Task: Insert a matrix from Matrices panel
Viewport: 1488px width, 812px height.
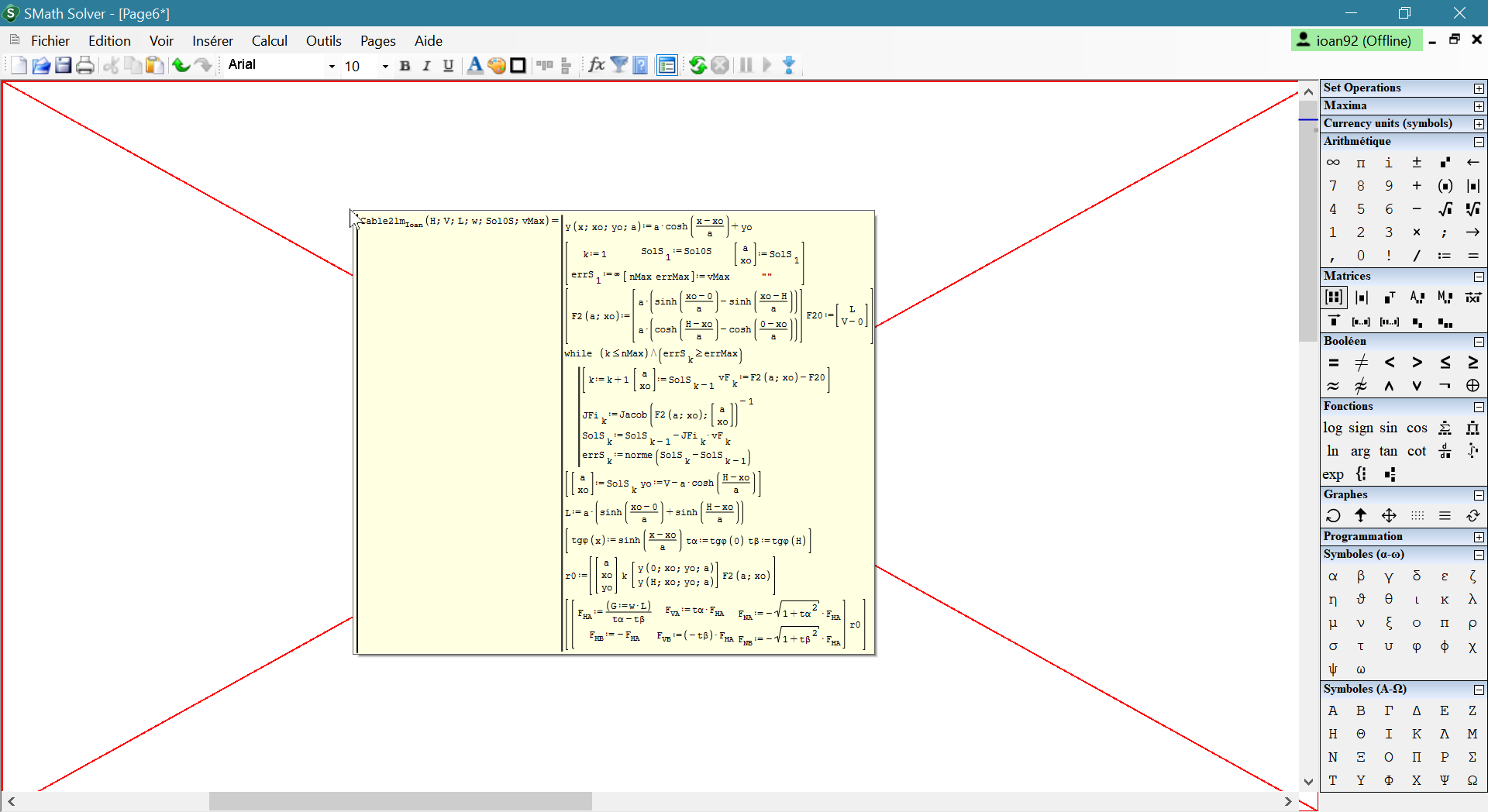Action: (1333, 297)
